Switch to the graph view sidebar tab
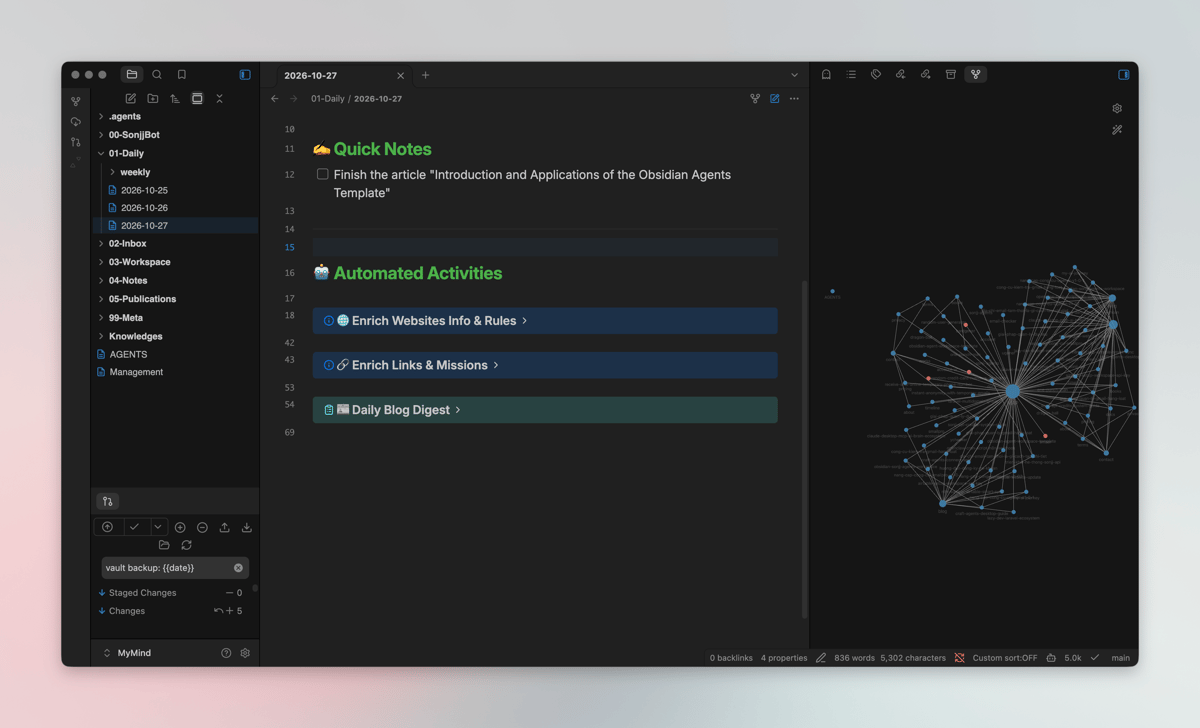Viewport: 1200px width, 728px height. pyautogui.click(x=975, y=75)
